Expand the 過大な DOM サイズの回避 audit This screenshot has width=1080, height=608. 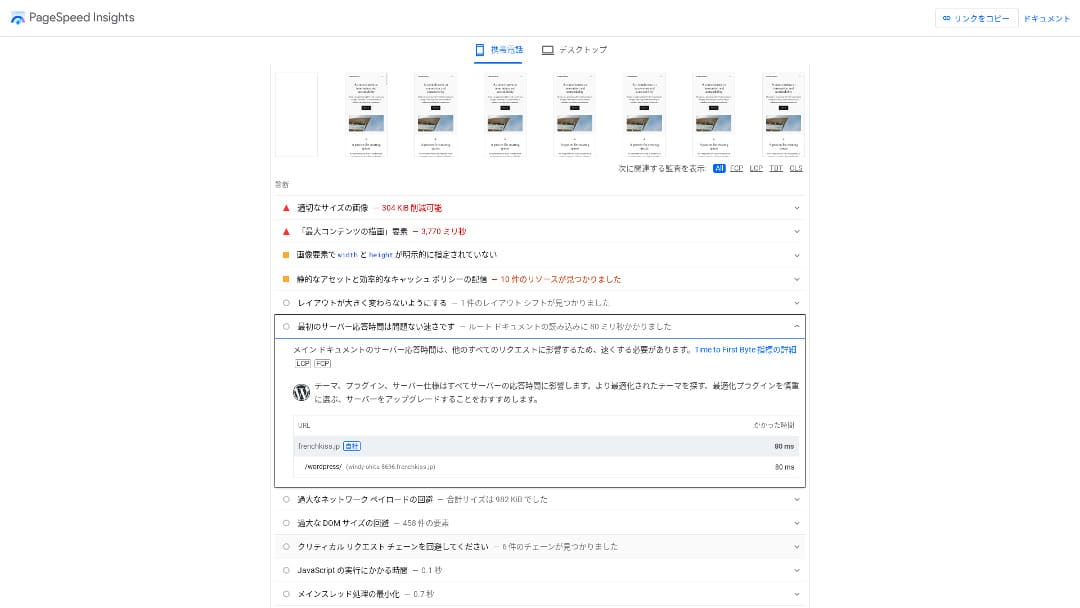click(797, 523)
